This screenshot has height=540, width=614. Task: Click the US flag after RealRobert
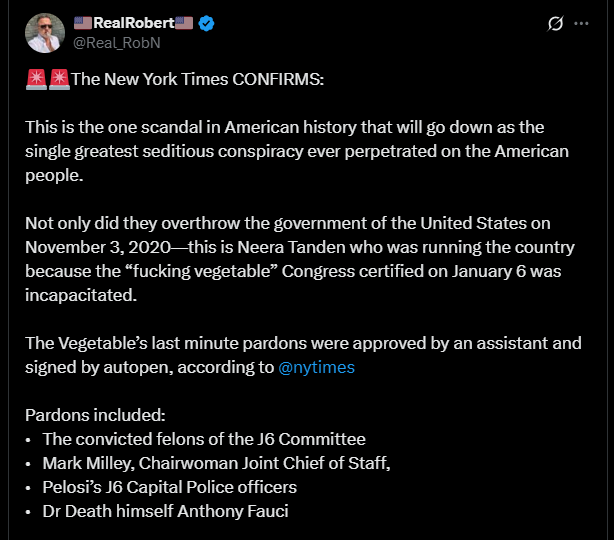(184, 23)
